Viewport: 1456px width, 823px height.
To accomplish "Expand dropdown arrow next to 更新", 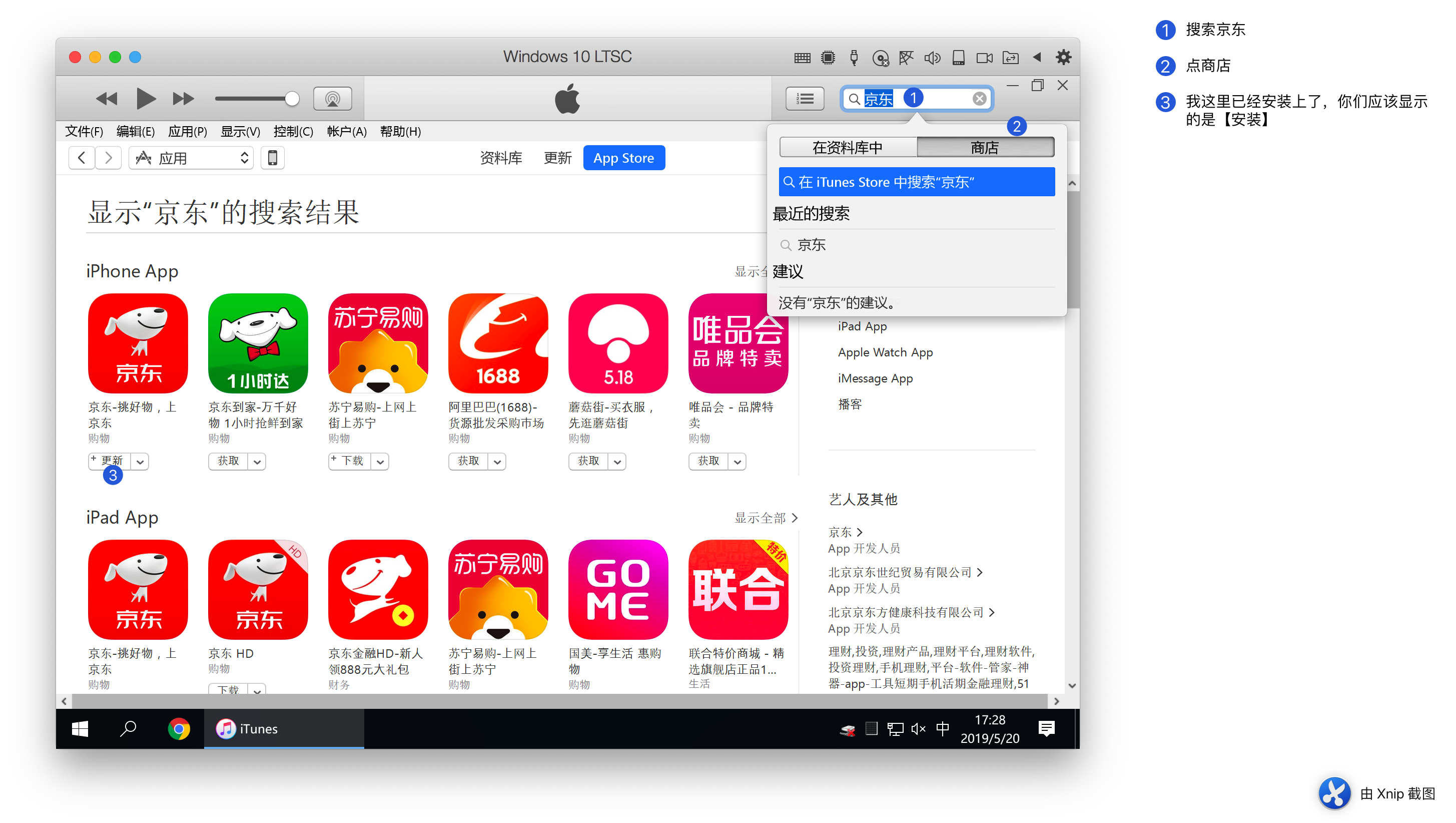I will [x=140, y=462].
